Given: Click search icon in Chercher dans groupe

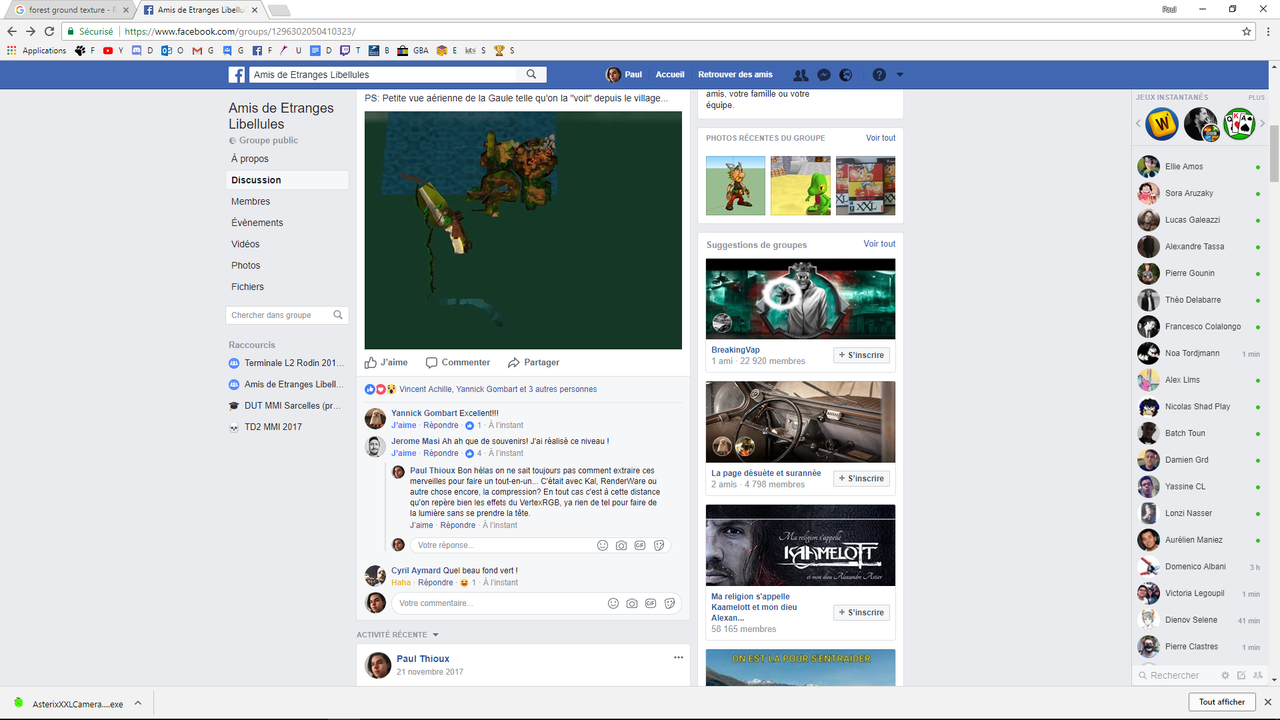Looking at the screenshot, I should (x=338, y=315).
